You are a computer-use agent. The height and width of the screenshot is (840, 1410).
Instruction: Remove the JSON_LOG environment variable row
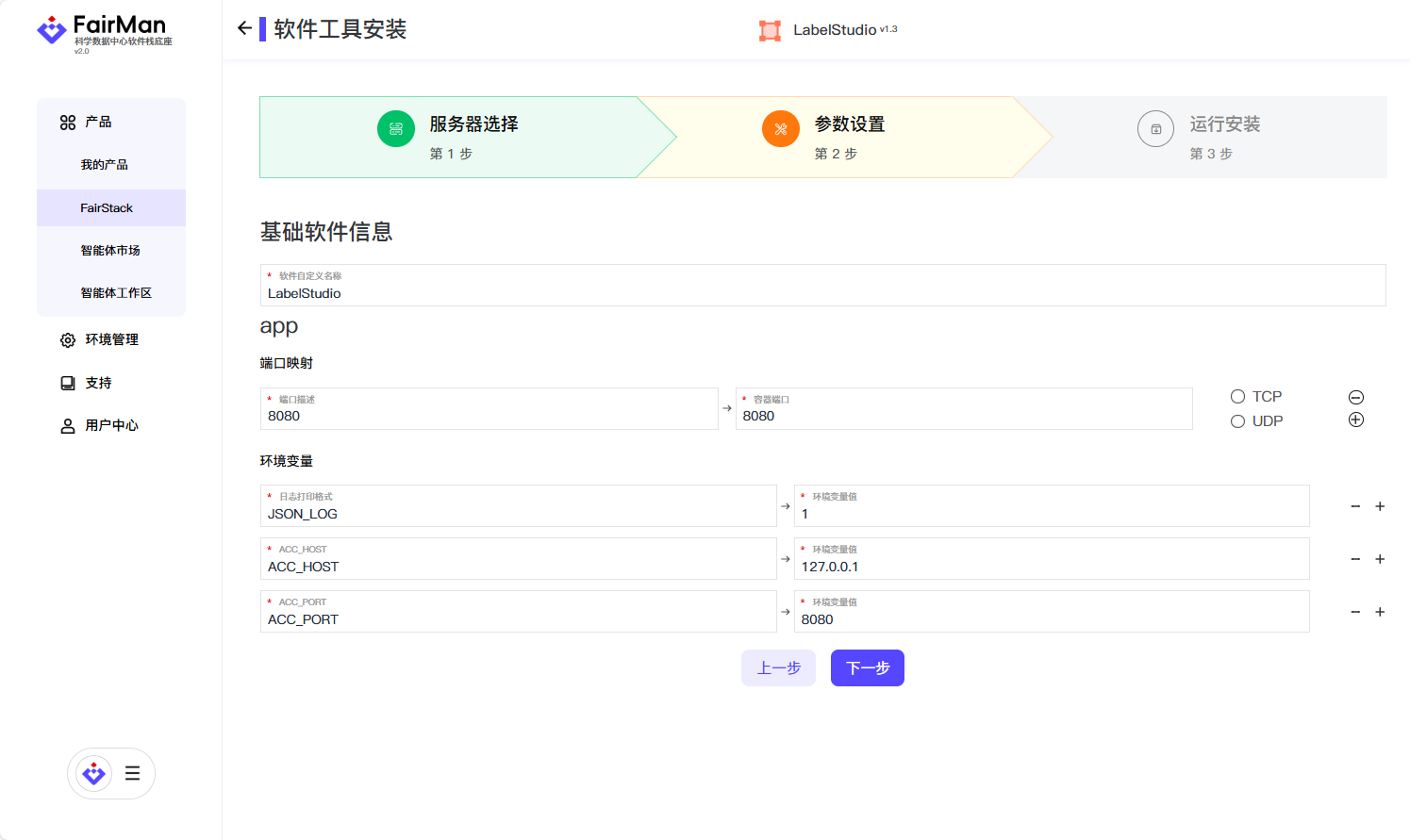pyautogui.click(x=1355, y=507)
